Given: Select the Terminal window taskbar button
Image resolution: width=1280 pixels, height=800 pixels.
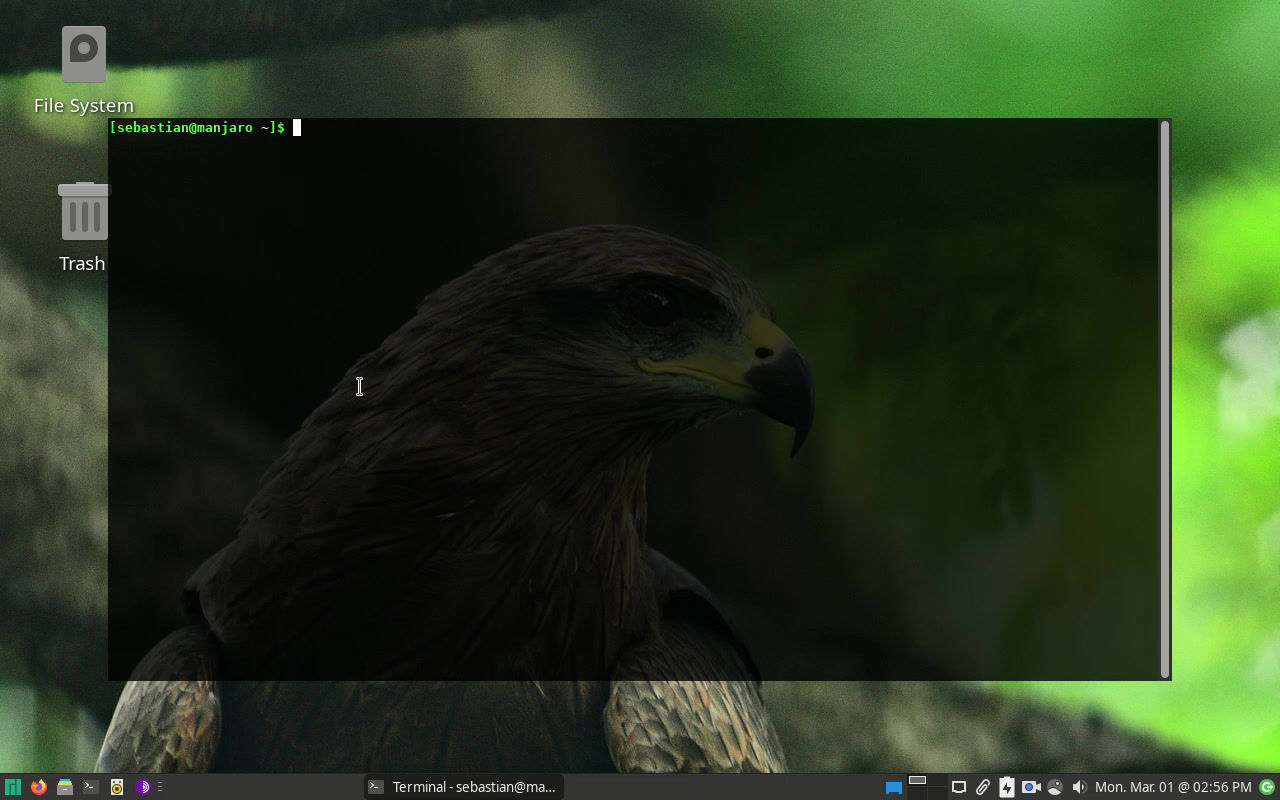Looking at the screenshot, I should click(x=462, y=787).
